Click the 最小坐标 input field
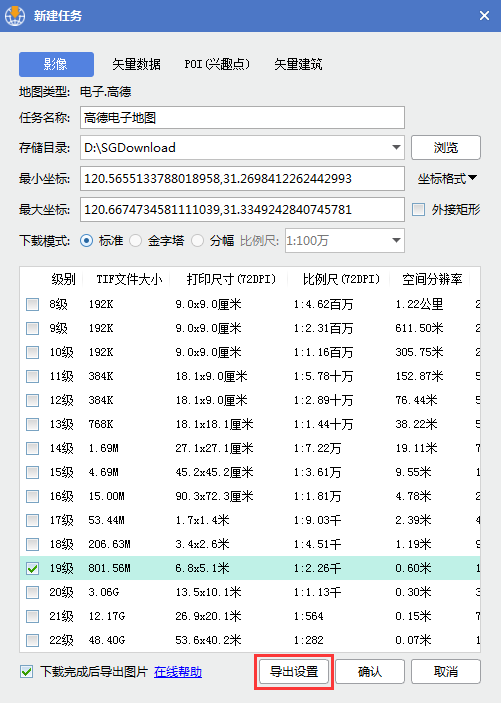The height and width of the screenshot is (703, 501). click(x=242, y=178)
